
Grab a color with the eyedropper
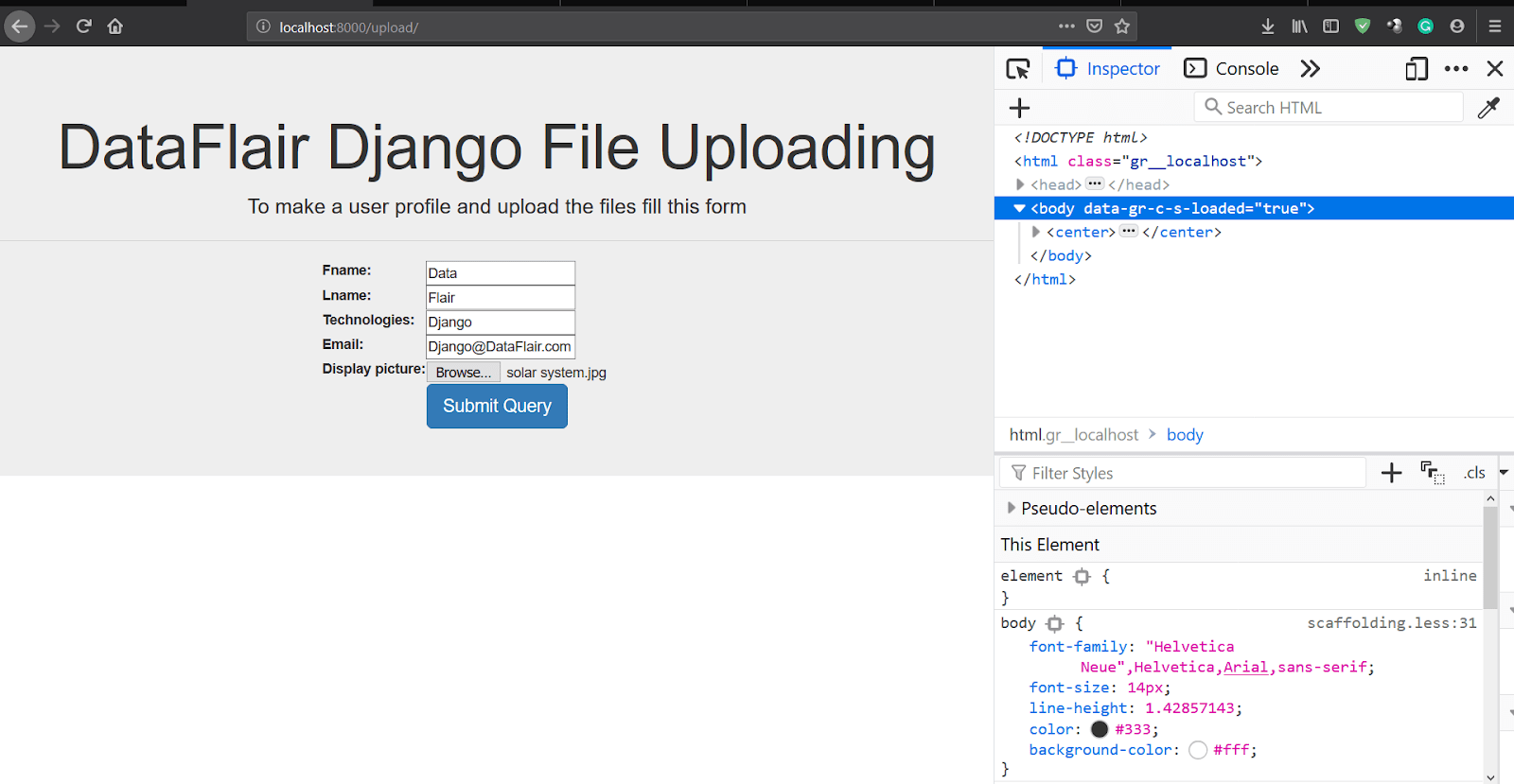(x=1488, y=108)
